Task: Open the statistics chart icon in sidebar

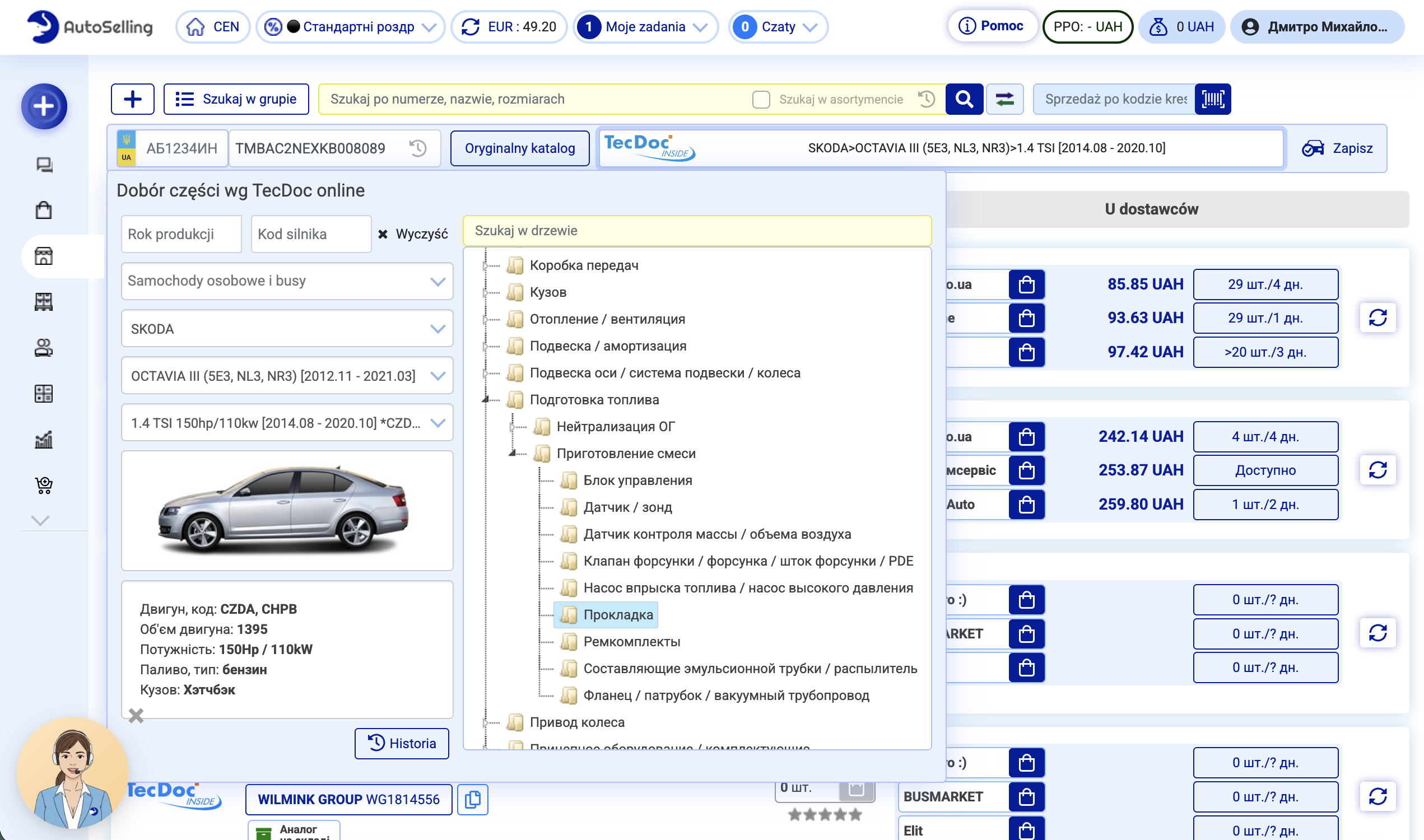Action: [44, 438]
